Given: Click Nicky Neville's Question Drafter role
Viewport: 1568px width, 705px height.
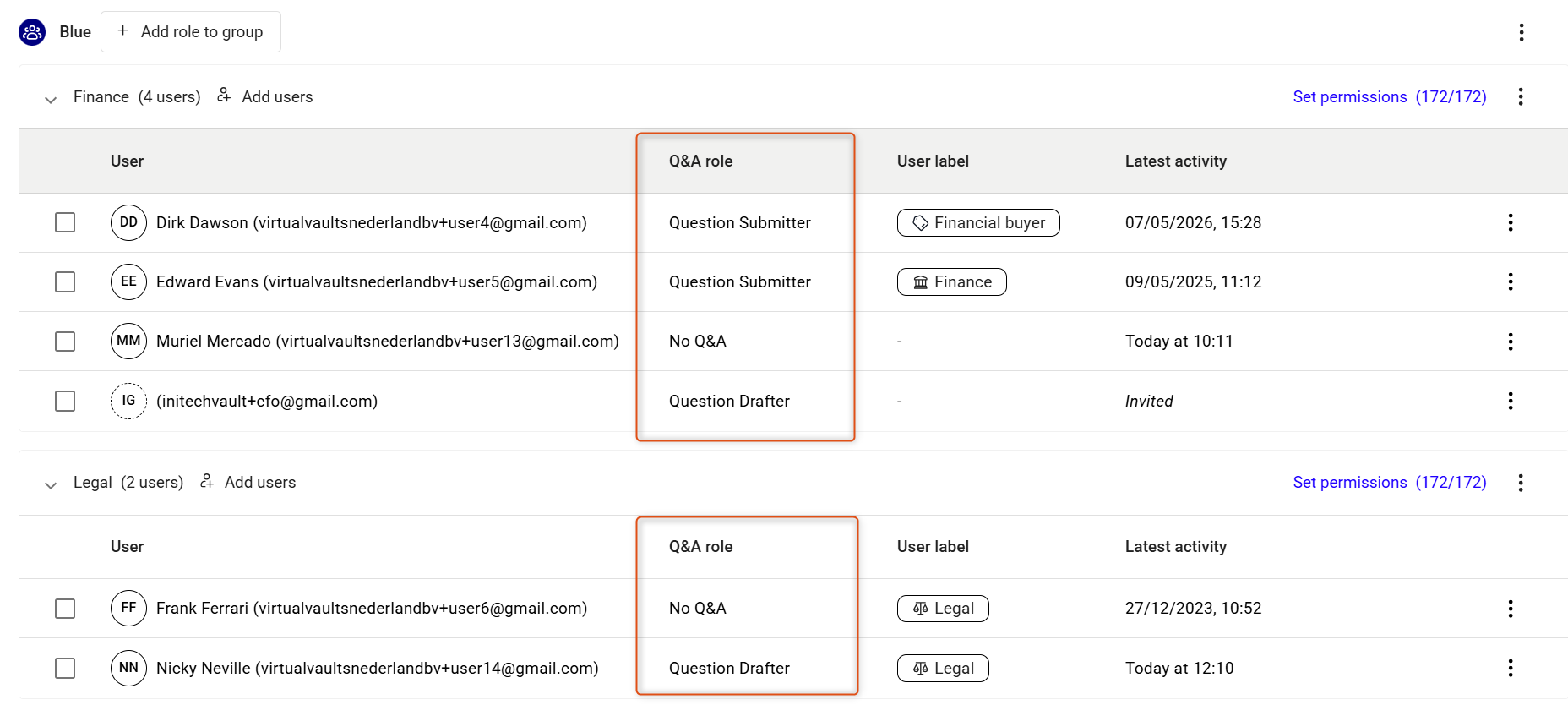Looking at the screenshot, I should (729, 668).
